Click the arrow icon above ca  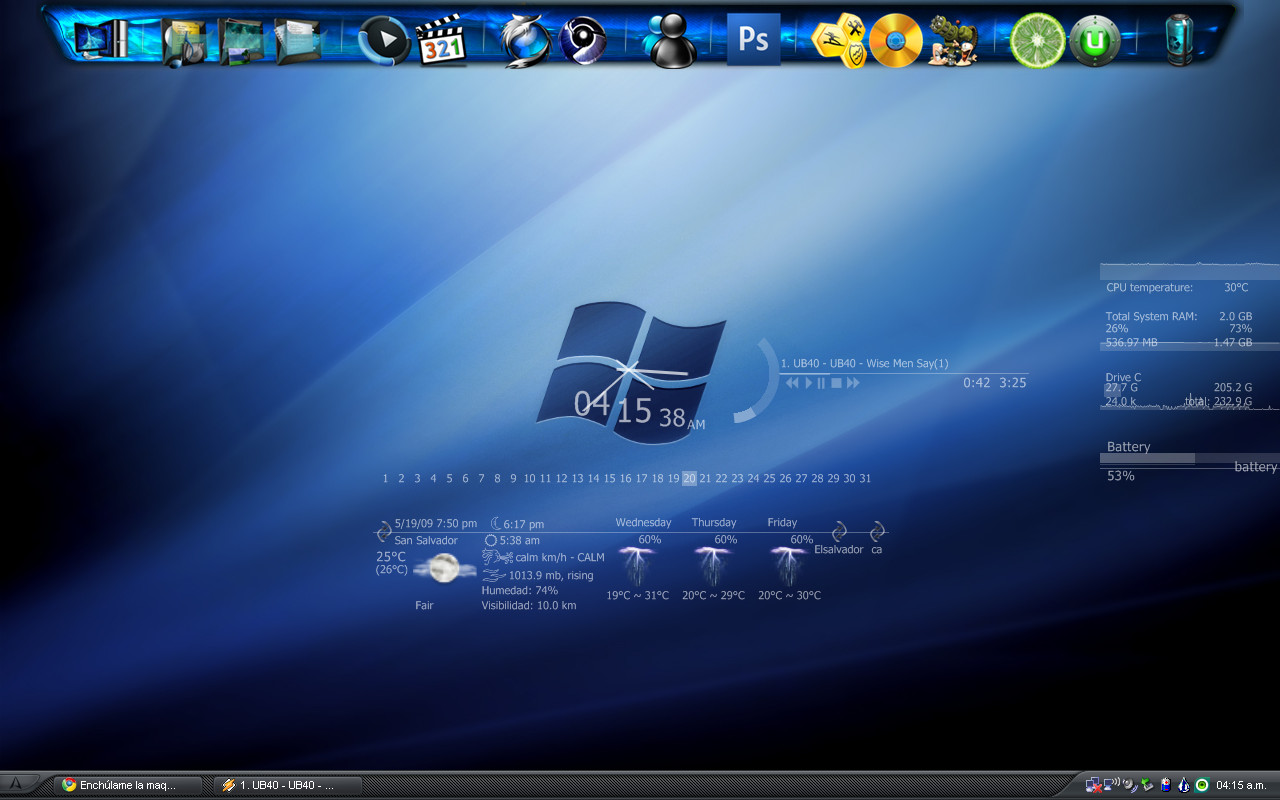[x=877, y=531]
